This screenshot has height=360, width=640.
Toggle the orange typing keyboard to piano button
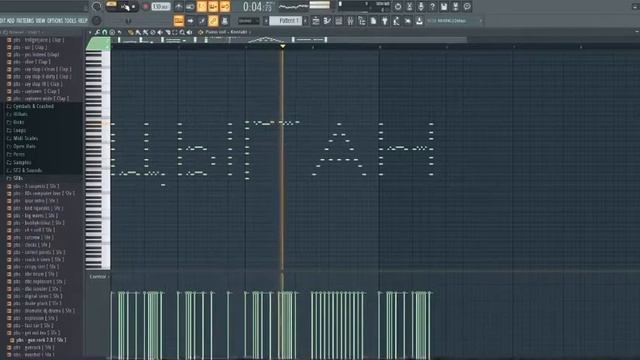pyautogui.click(x=179, y=20)
